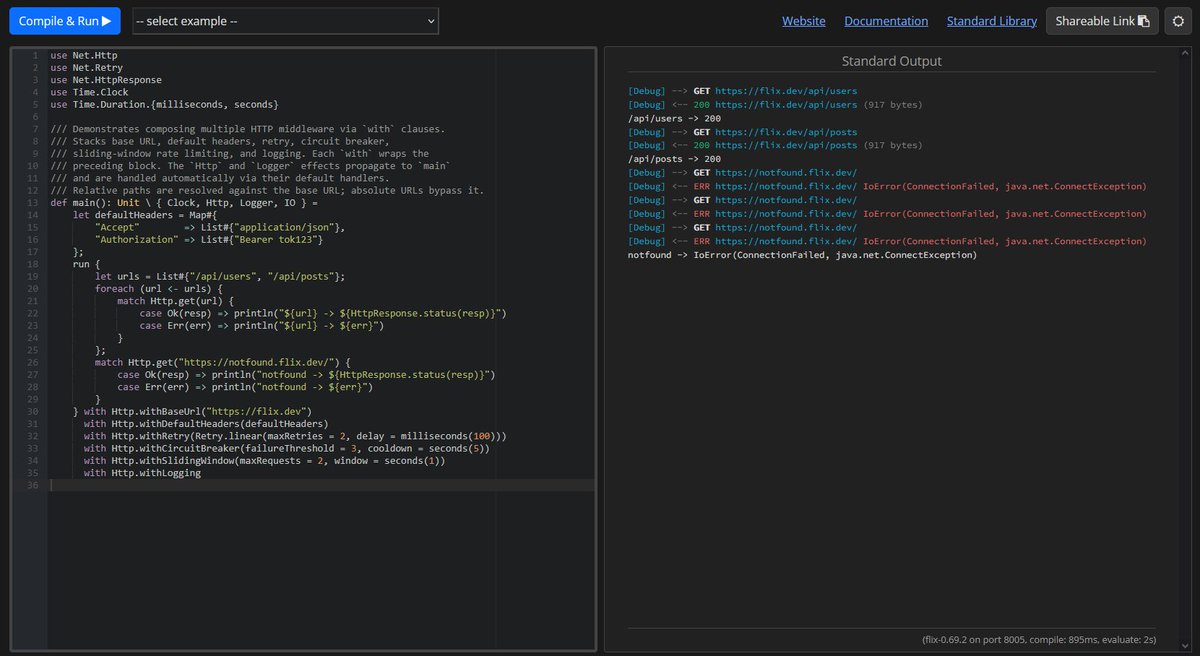
Task: Open the Standard Library link
Action: (x=992, y=21)
